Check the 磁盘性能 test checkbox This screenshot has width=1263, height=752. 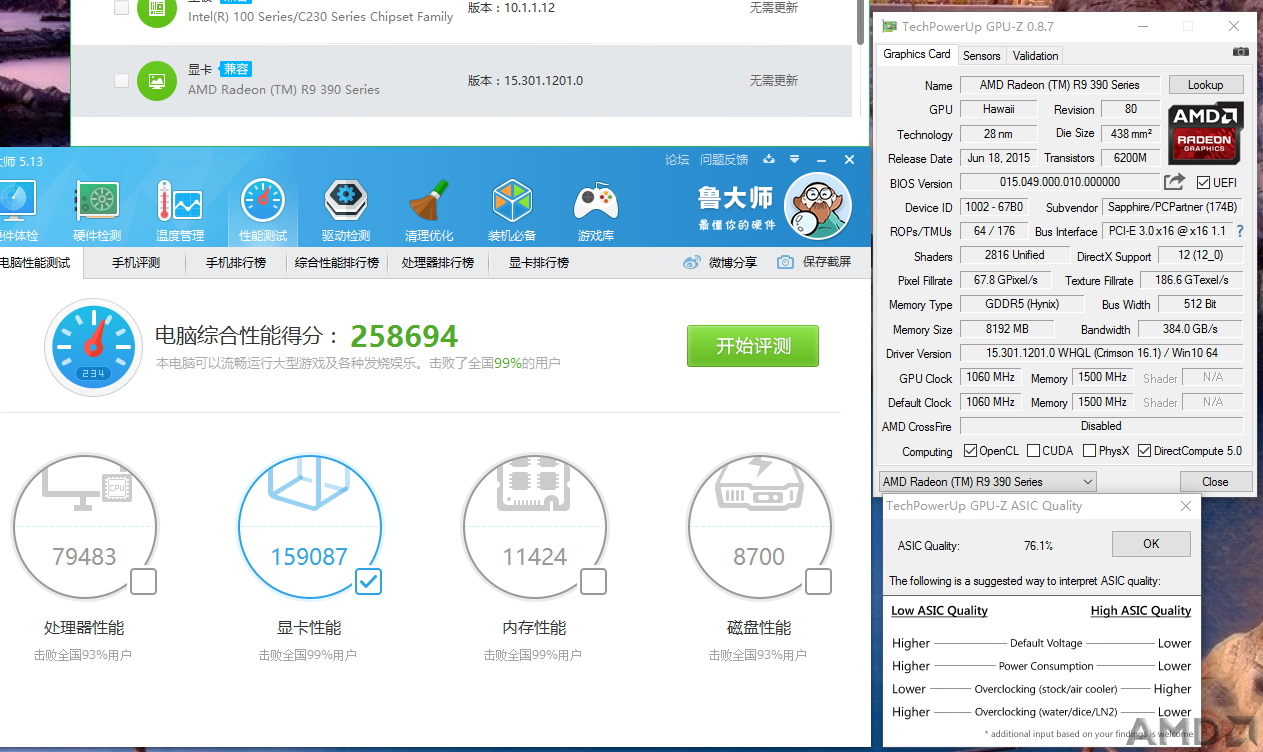coord(819,581)
